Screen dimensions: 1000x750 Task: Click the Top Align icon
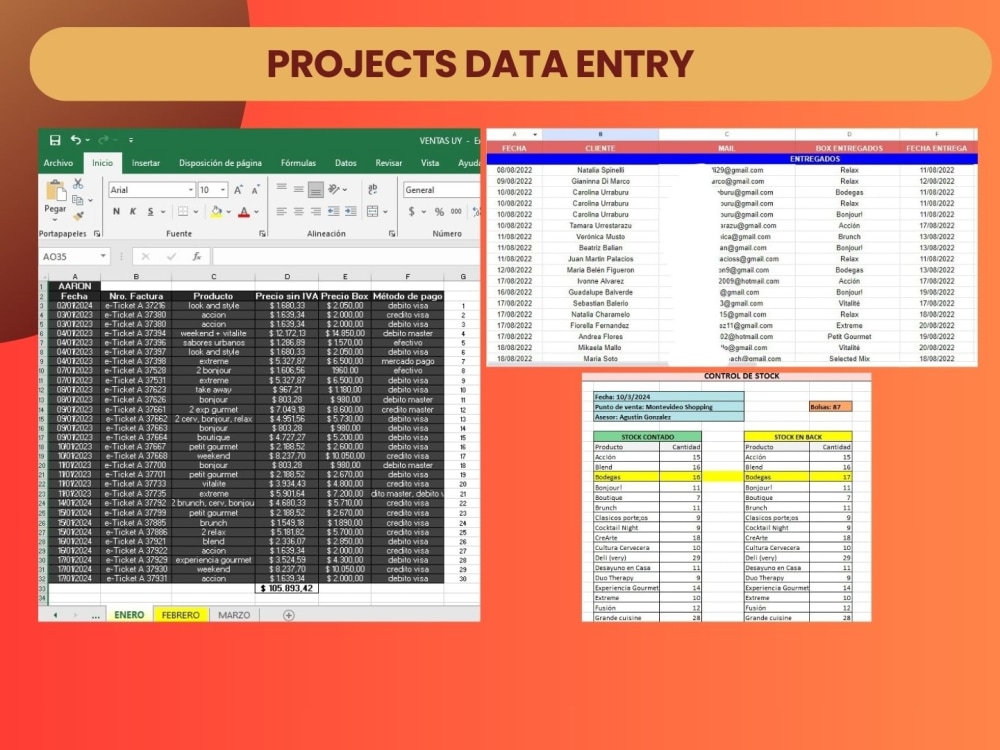pyautogui.click(x=281, y=188)
